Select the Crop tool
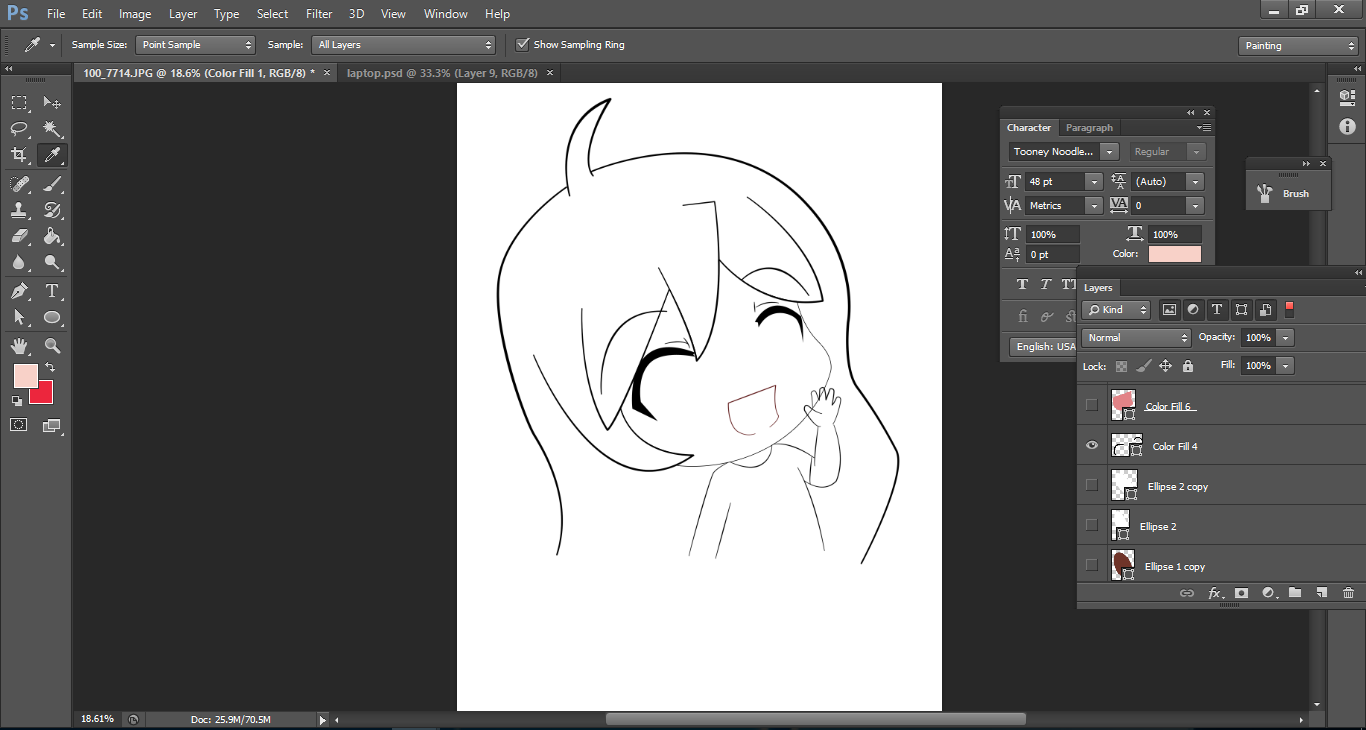Image resolution: width=1366 pixels, height=730 pixels. [x=19, y=155]
